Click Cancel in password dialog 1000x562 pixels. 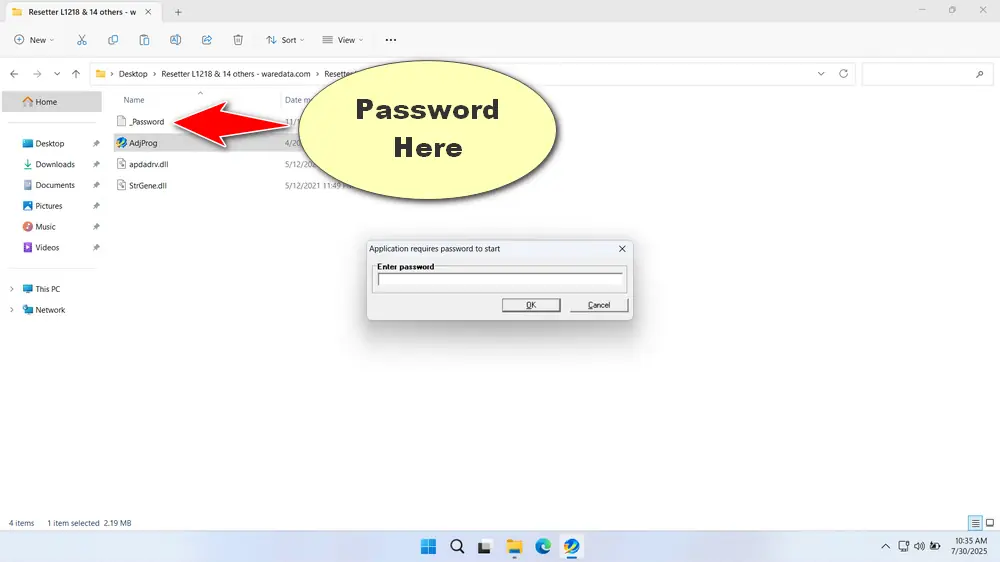(x=599, y=305)
